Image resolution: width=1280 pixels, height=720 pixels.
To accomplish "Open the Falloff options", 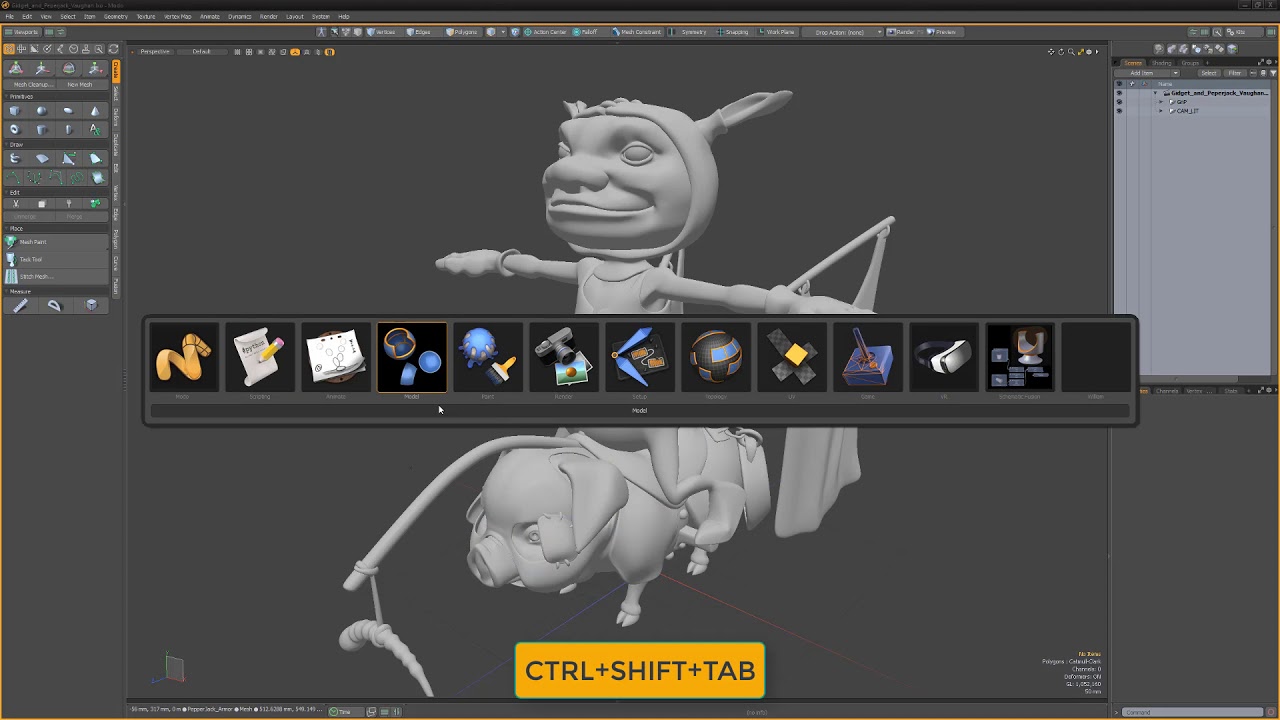I will tap(586, 32).
